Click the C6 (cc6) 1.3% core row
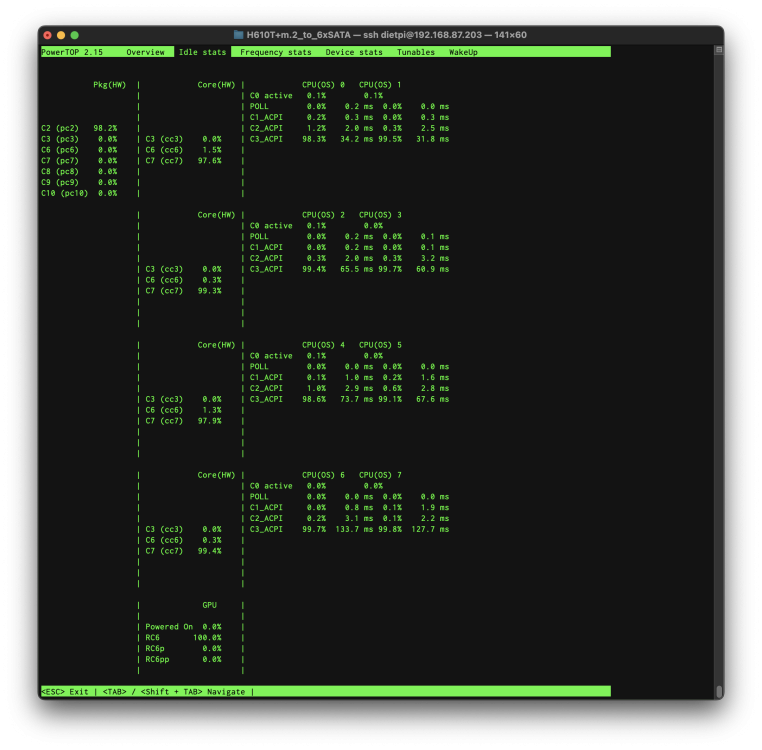 [183, 410]
